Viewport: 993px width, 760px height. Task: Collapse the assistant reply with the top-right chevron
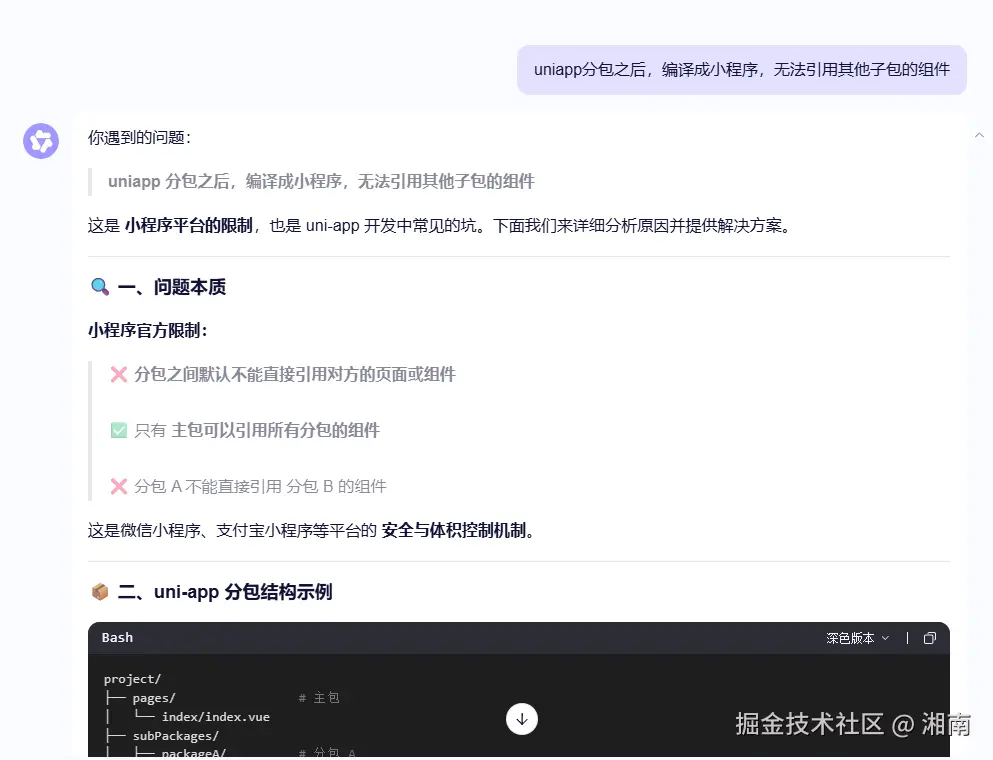(979, 135)
